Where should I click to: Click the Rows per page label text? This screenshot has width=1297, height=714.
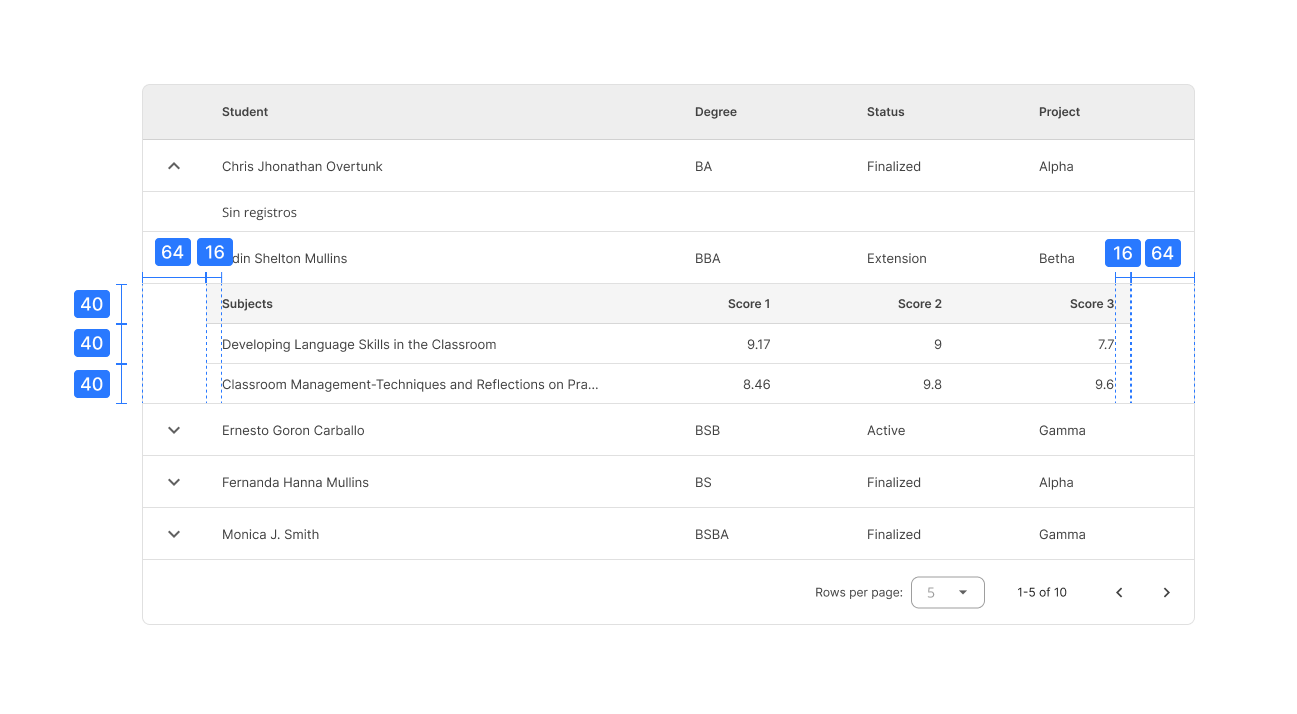pyautogui.click(x=858, y=592)
